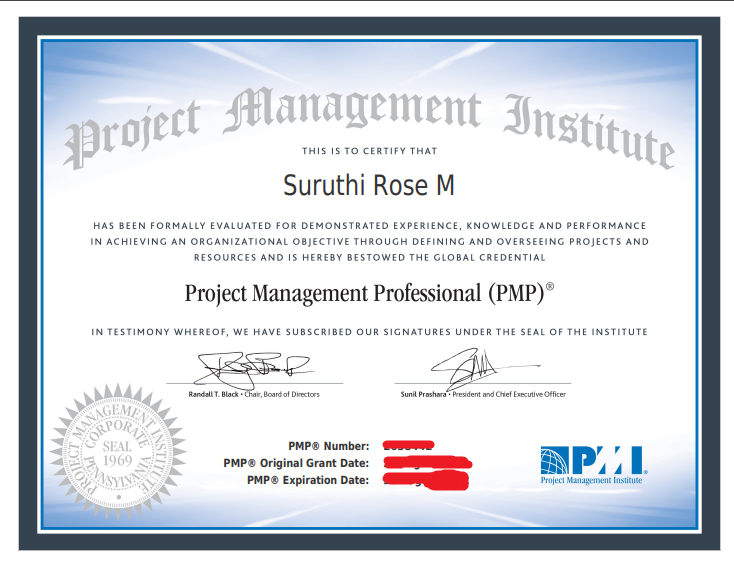Click the 'IN TESTIMONY WHEREOF' line
Screen dimensions: 734x564
coord(369,332)
